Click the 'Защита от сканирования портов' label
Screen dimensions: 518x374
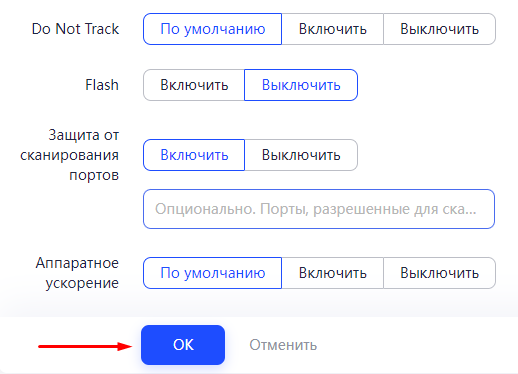click(69, 155)
